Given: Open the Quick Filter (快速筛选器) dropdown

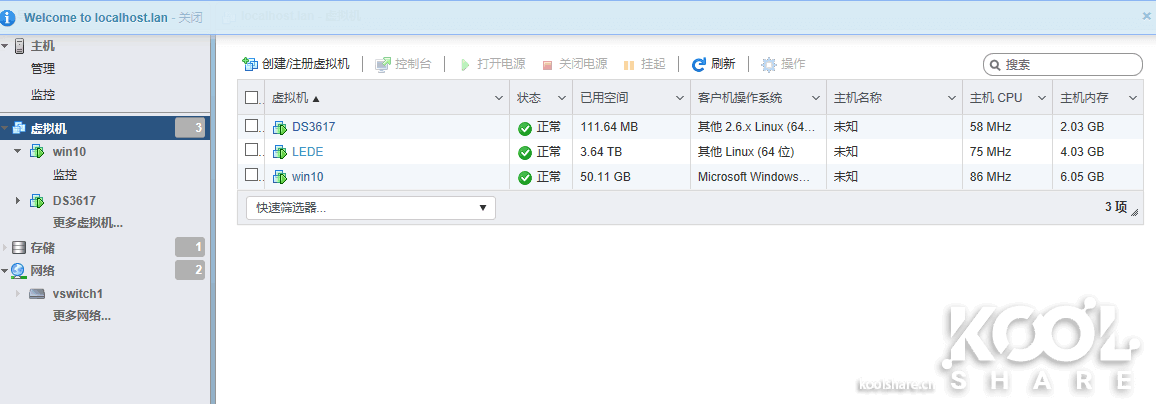Looking at the screenshot, I should 370,208.
